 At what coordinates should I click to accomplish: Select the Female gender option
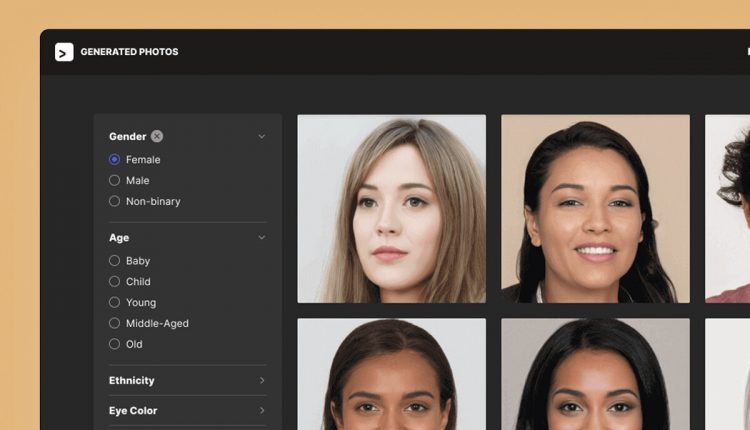115,160
